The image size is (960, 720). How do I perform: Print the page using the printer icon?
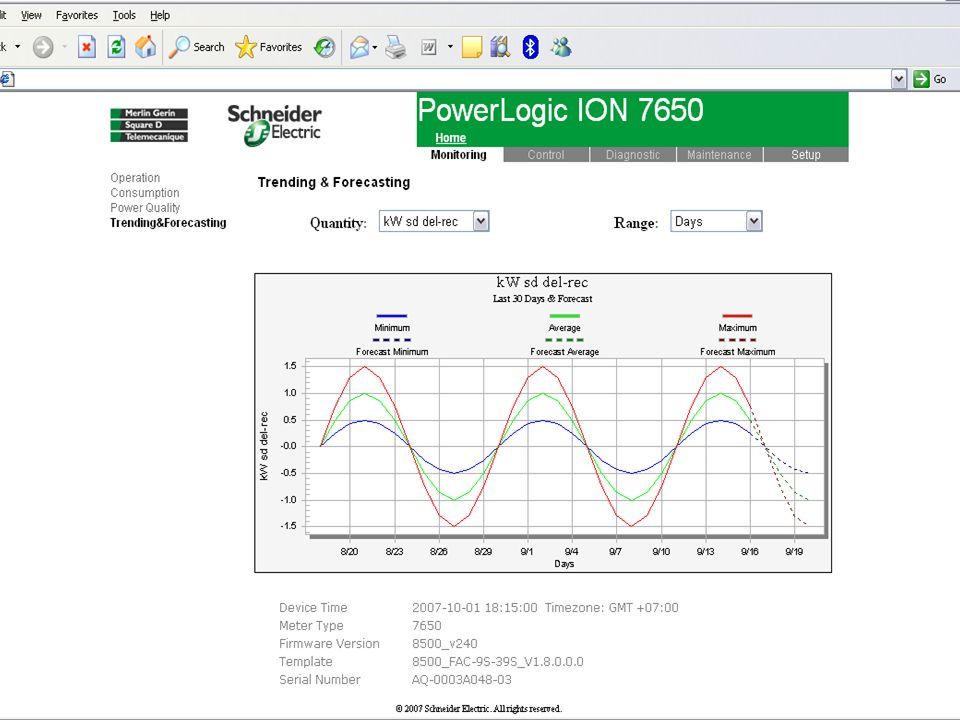coord(396,47)
